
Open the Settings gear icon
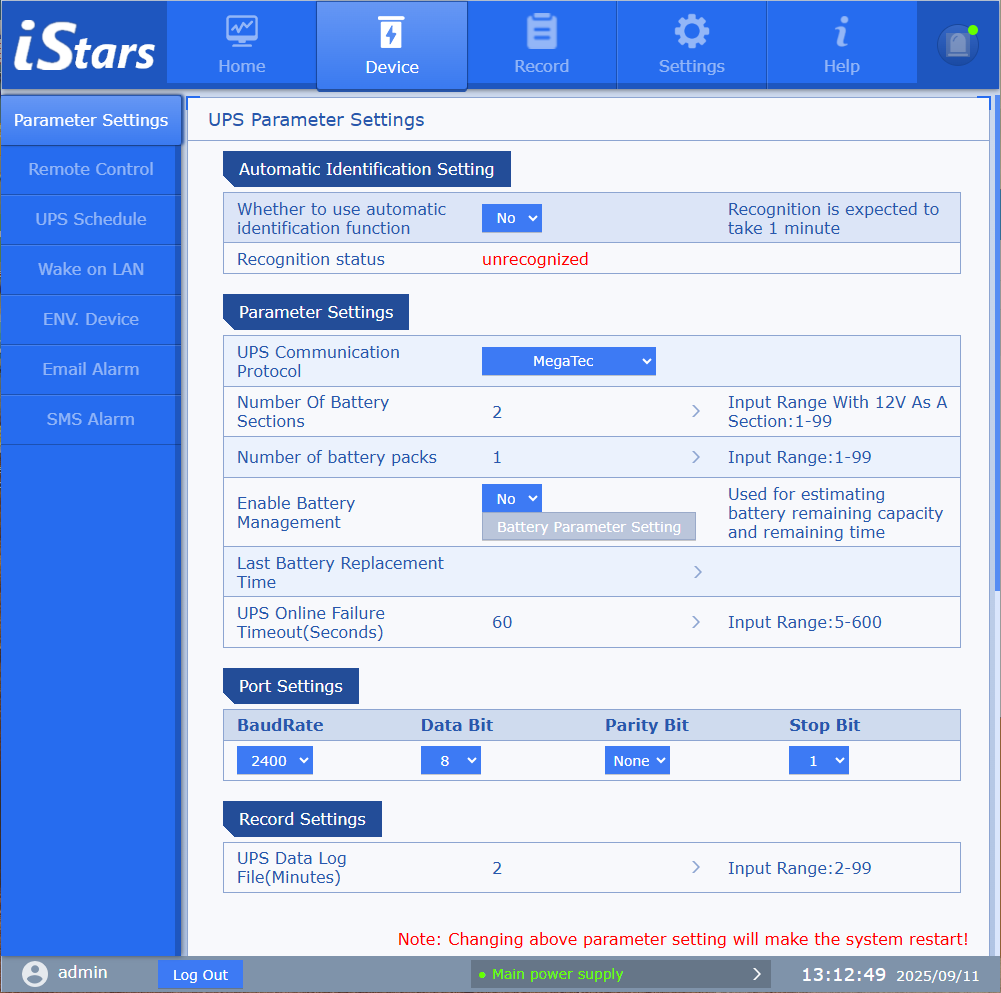691,32
